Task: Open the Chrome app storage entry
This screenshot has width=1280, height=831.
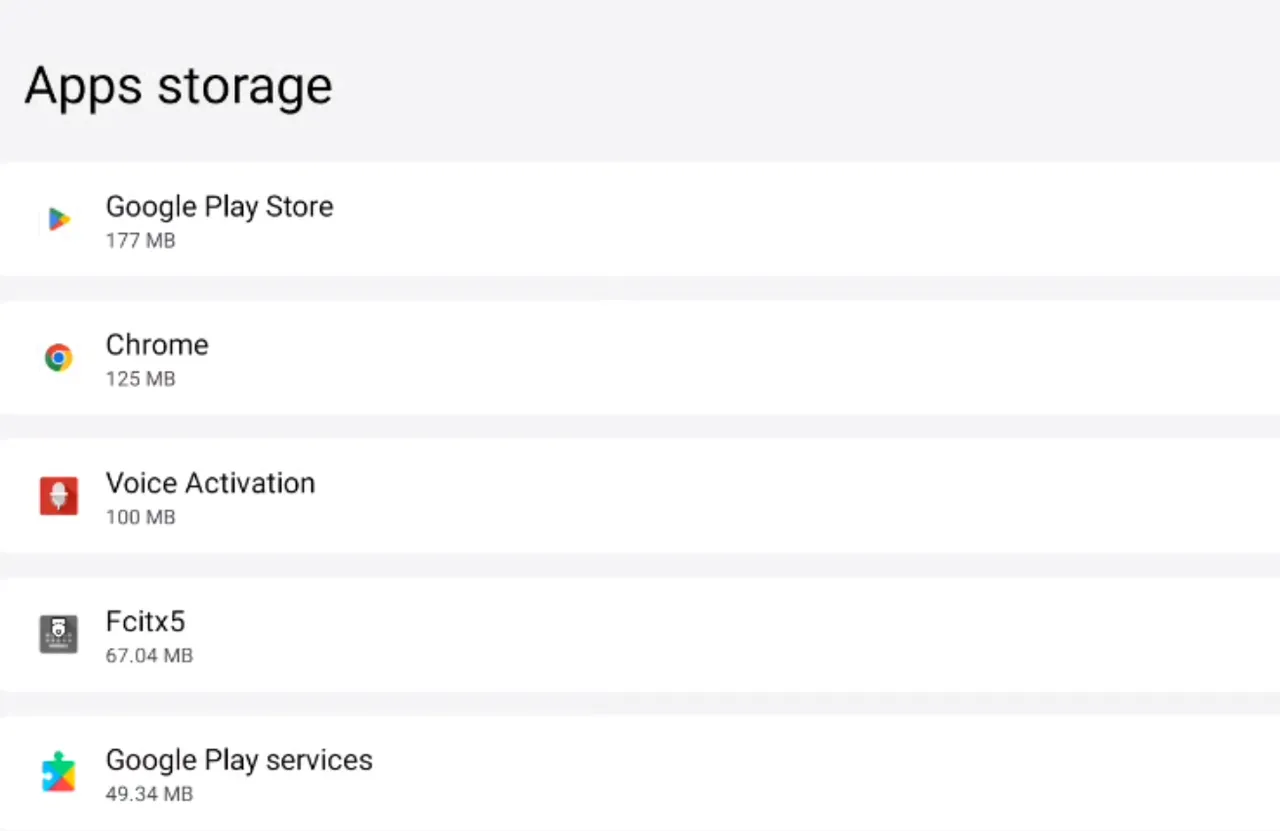Action: [157, 345]
